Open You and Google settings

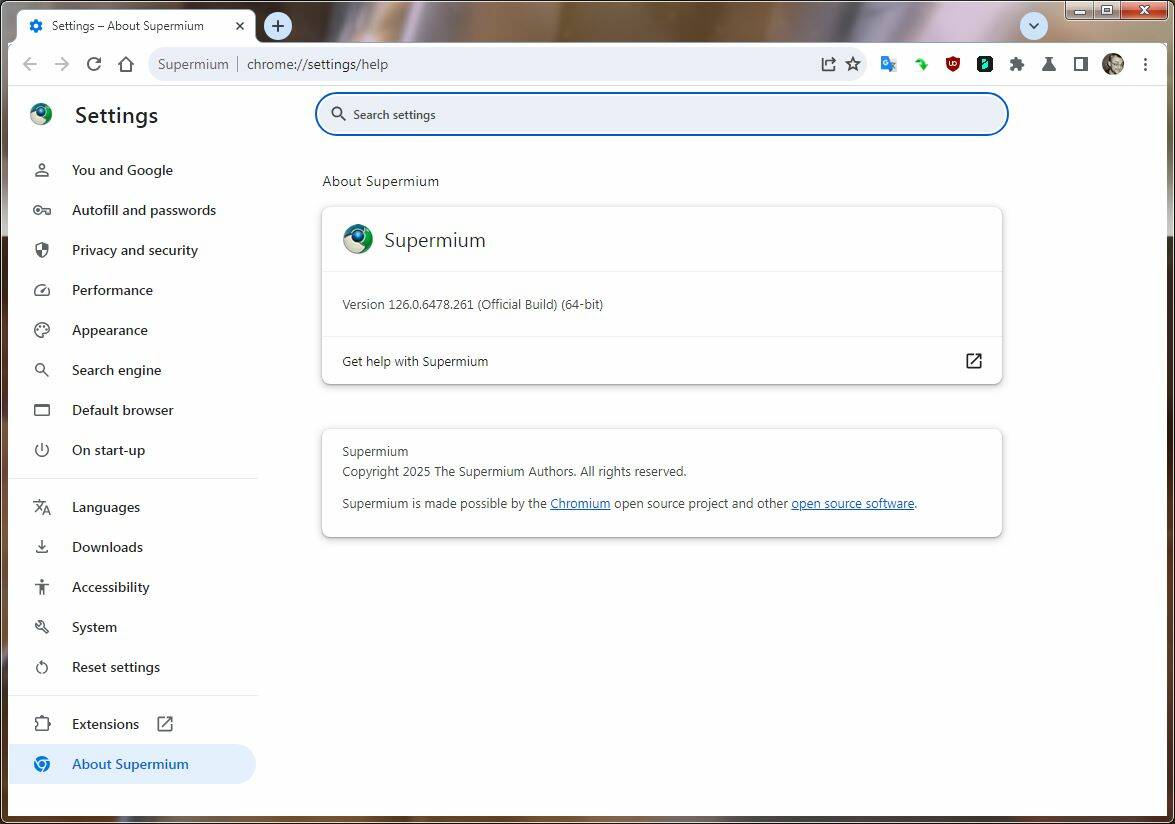[x=133, y=170]
